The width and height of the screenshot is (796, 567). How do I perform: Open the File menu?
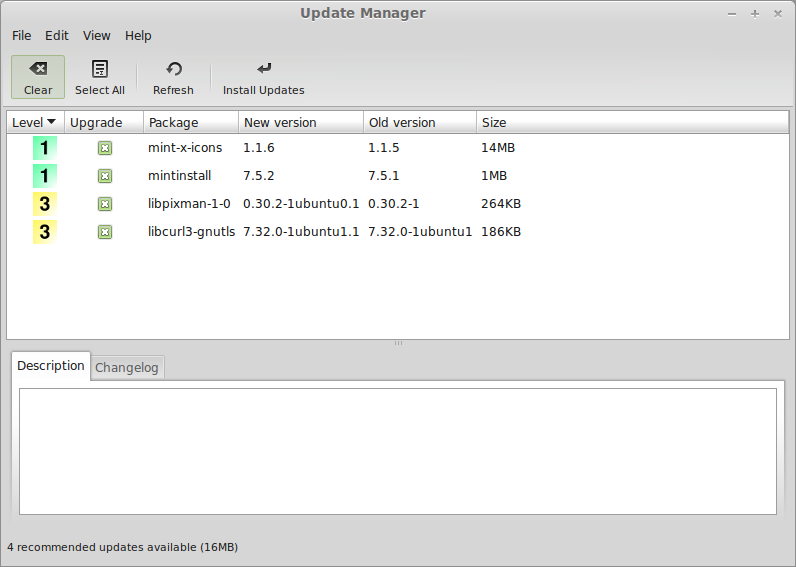[x=21, y=36]
